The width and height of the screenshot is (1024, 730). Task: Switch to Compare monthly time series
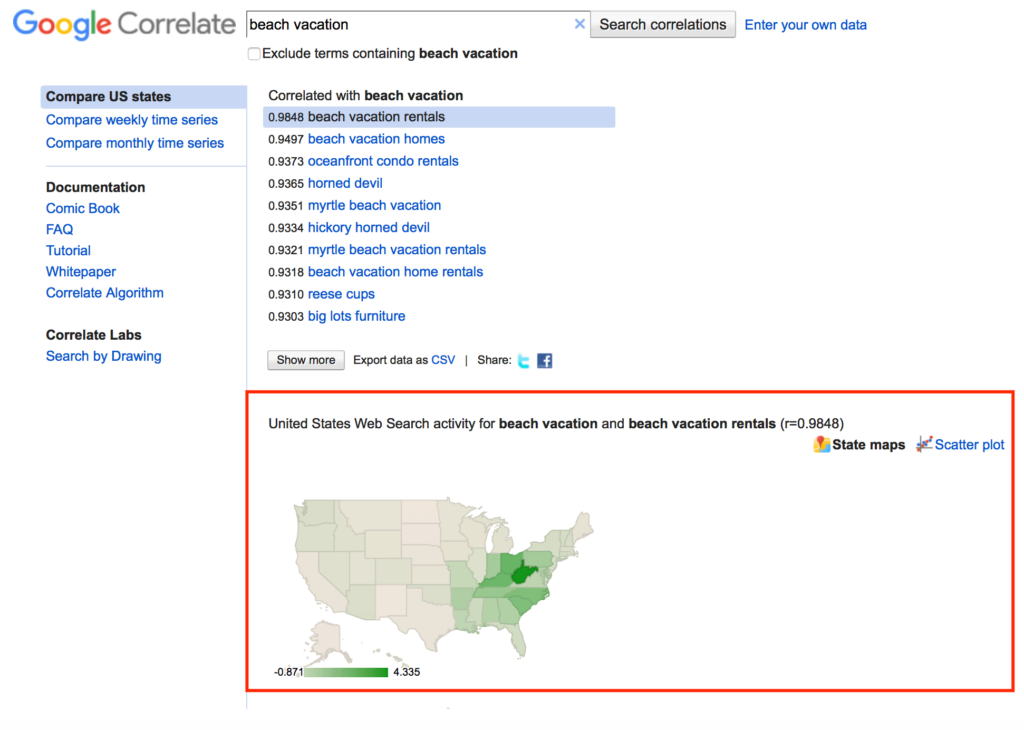point(135,143)
